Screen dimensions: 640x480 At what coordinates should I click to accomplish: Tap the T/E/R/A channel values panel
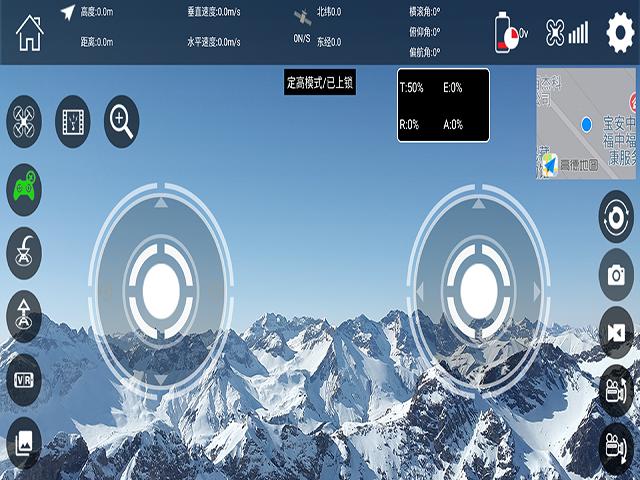(x=443, y=106)
